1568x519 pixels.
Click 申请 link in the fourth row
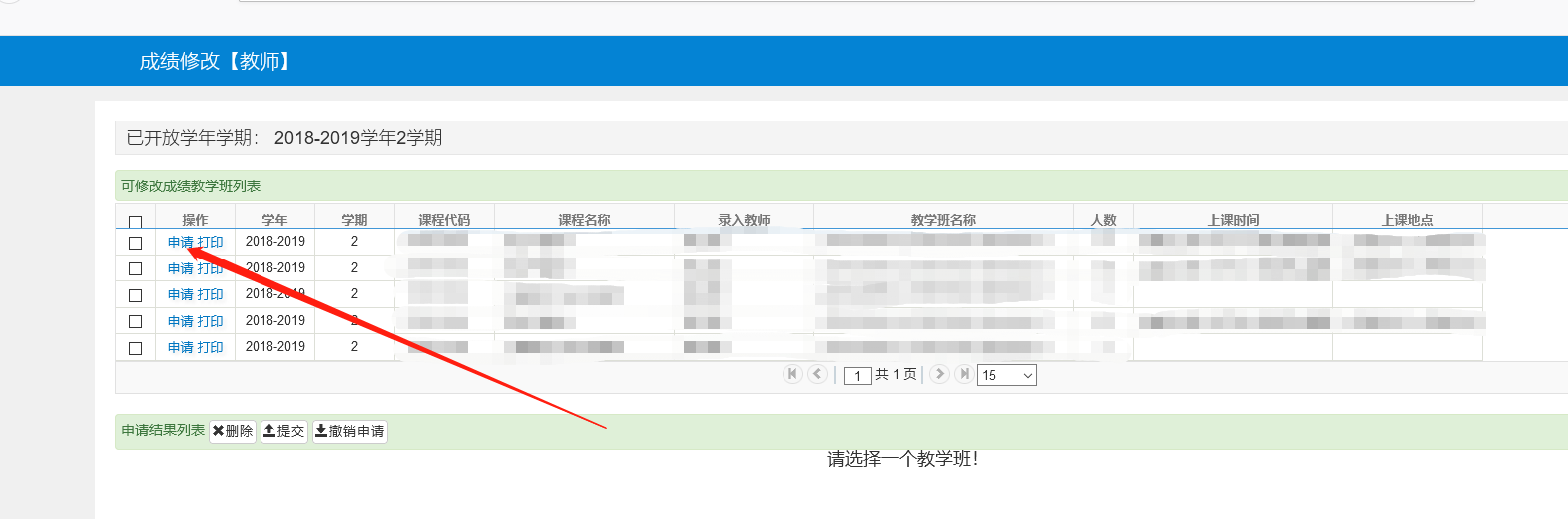[181, 321]
